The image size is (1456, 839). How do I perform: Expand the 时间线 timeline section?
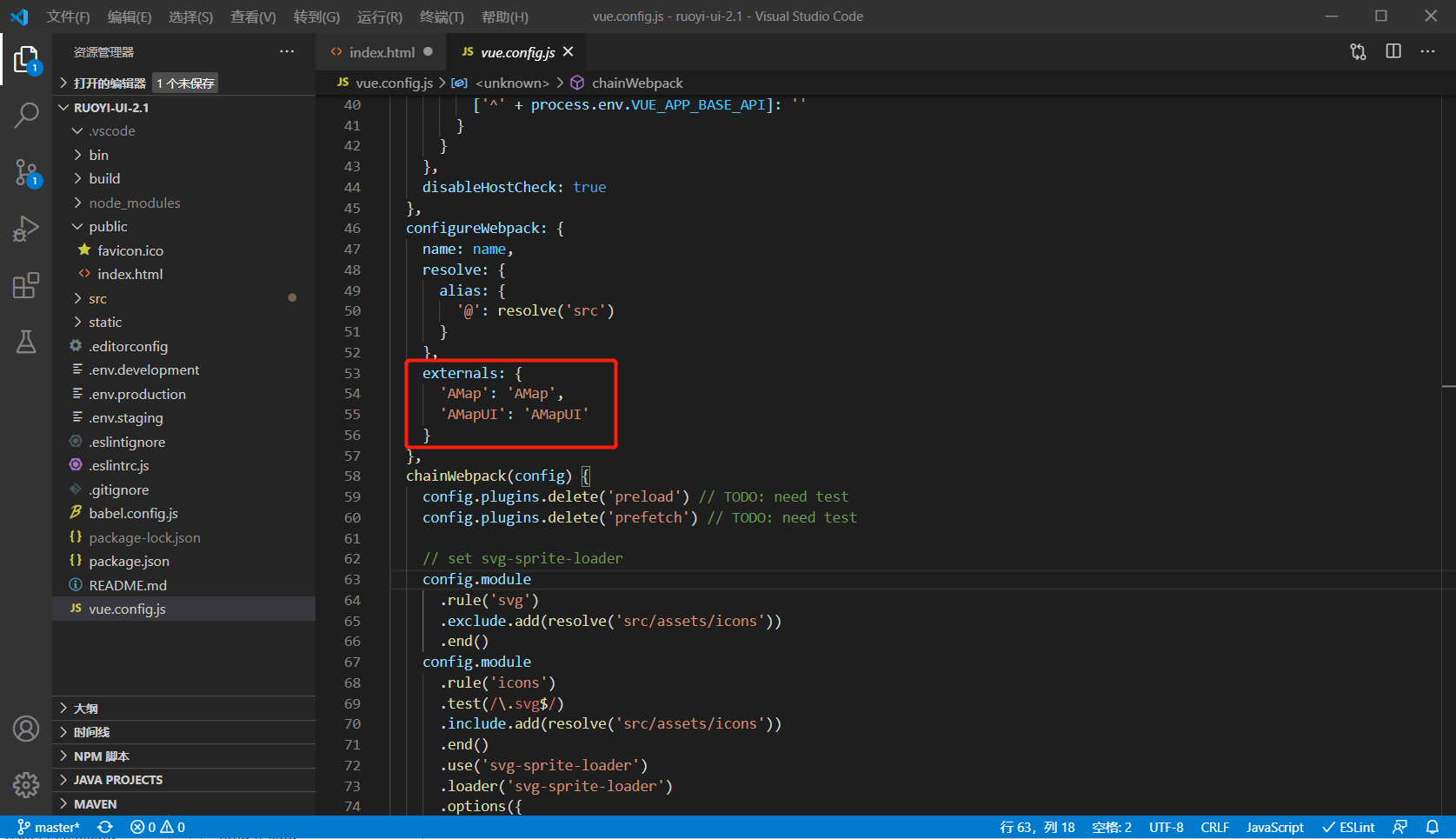pos(183,732)
